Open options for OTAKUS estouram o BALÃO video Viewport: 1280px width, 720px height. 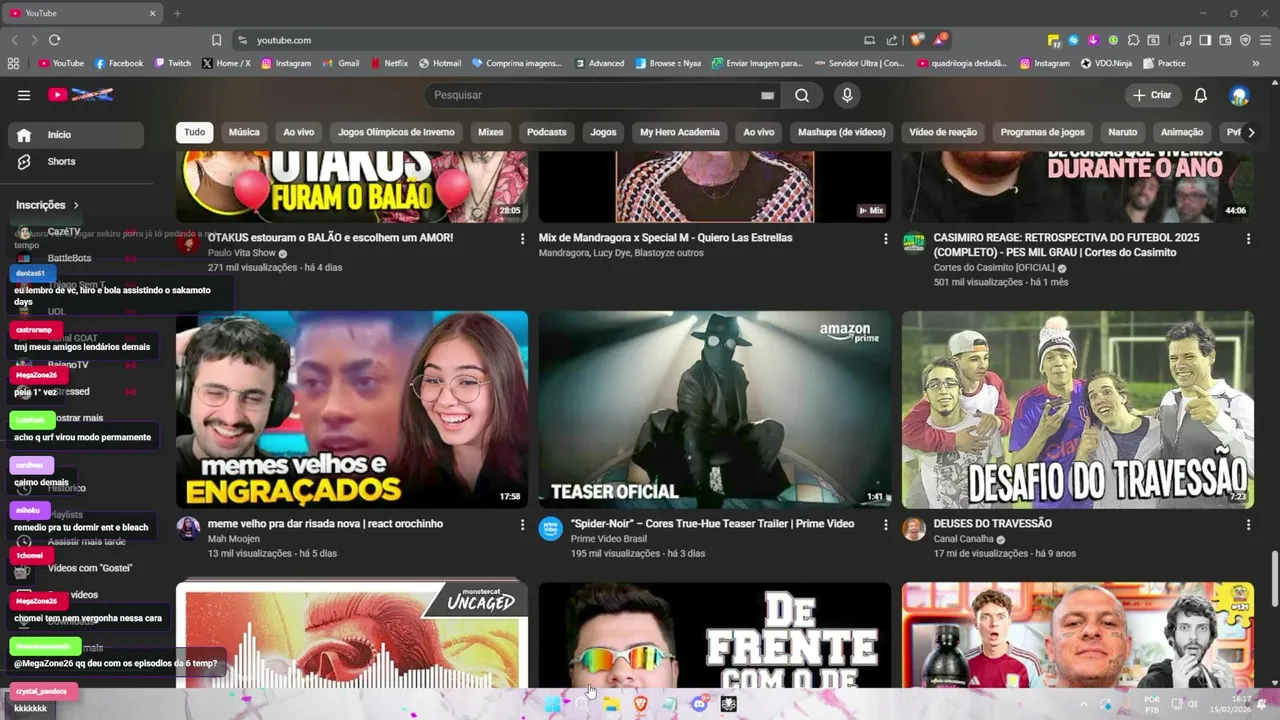[x=522, y=239]
